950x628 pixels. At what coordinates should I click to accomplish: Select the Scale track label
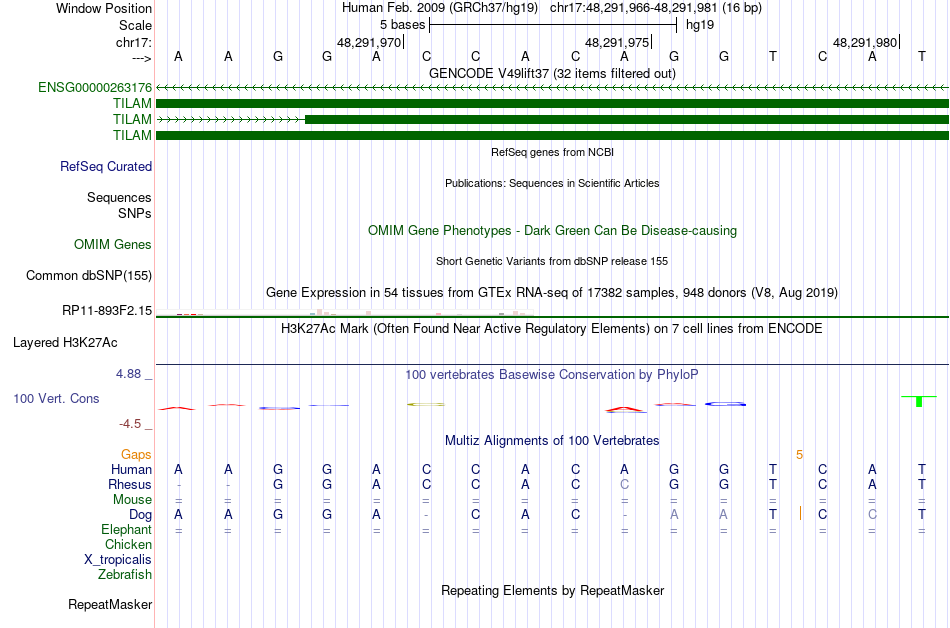135,25
